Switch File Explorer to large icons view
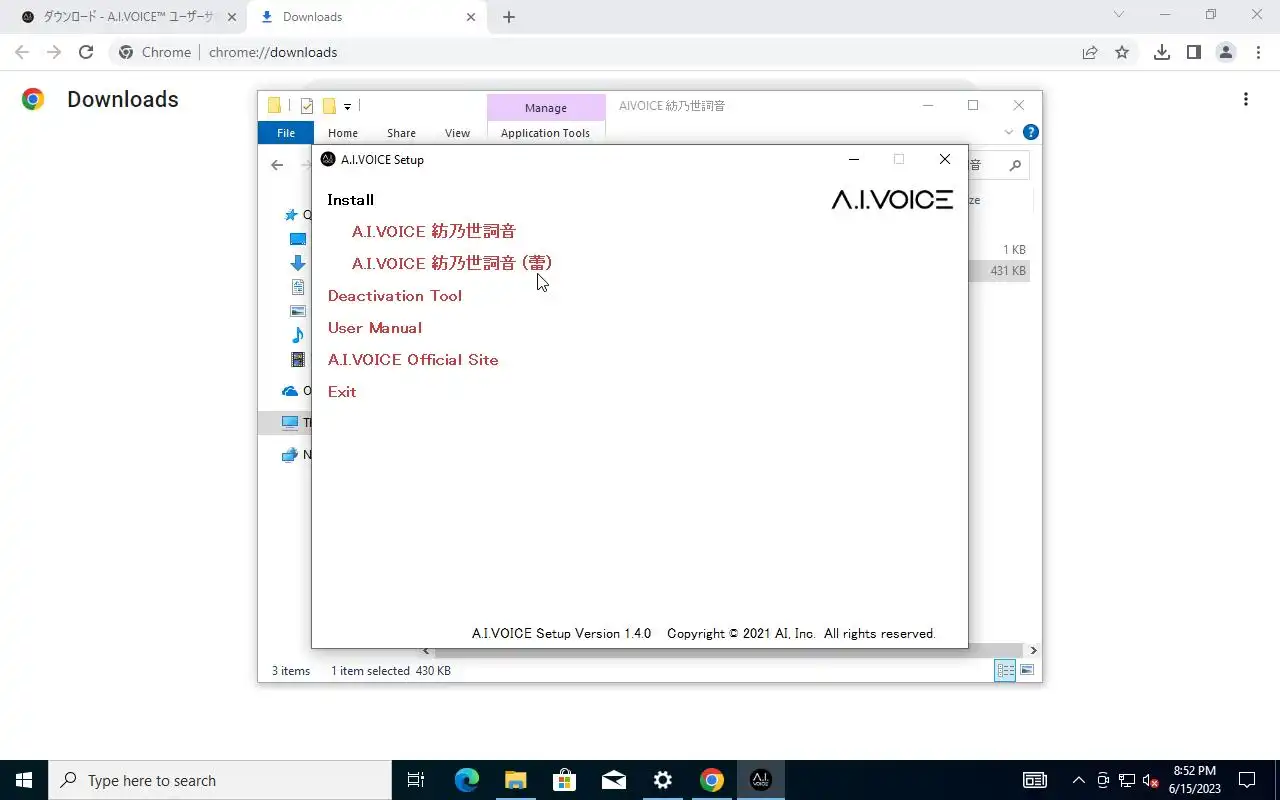Viewport: 1280px width, 800px height. [1027, 671]
